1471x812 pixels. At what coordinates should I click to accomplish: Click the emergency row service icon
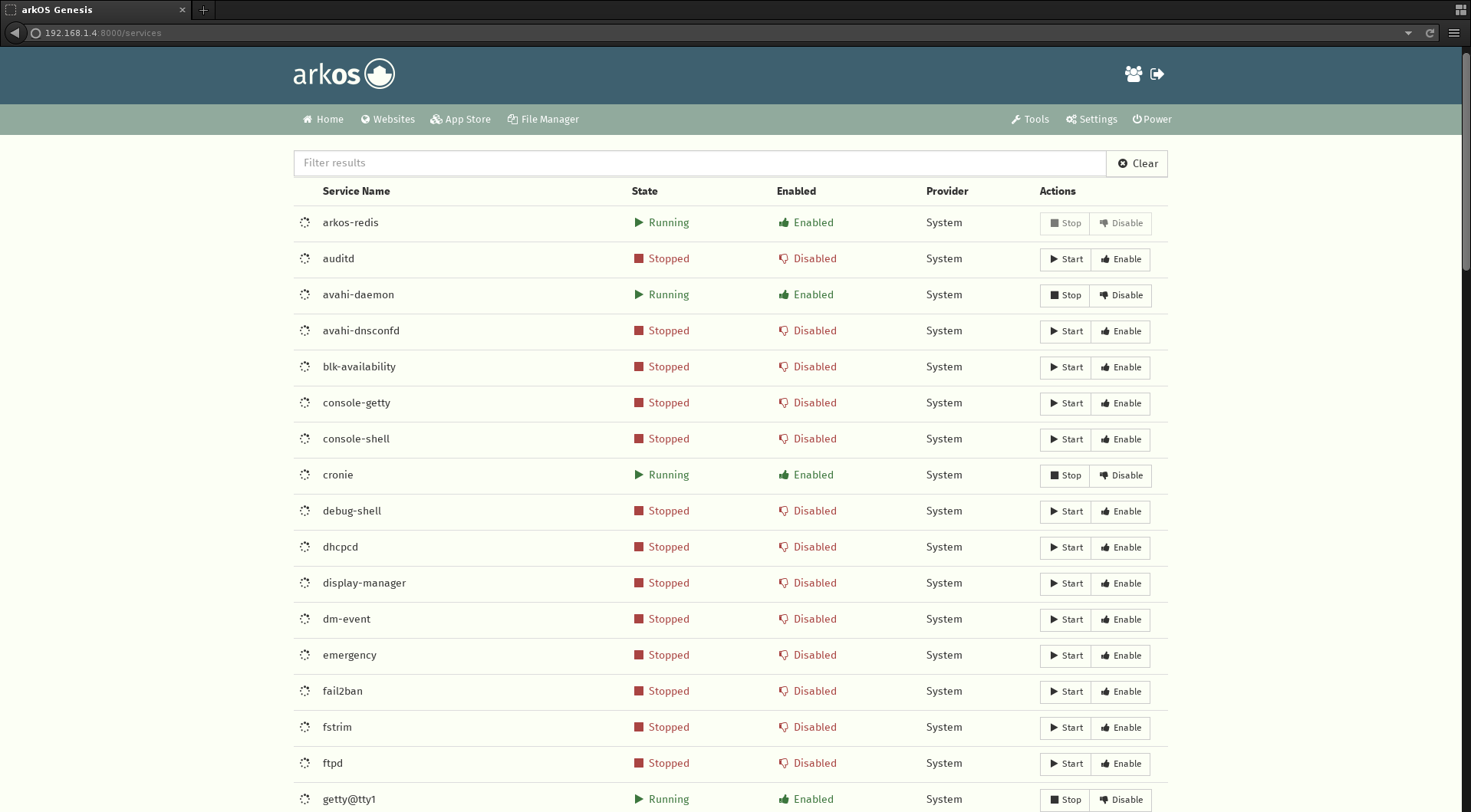tap(304, 656)
